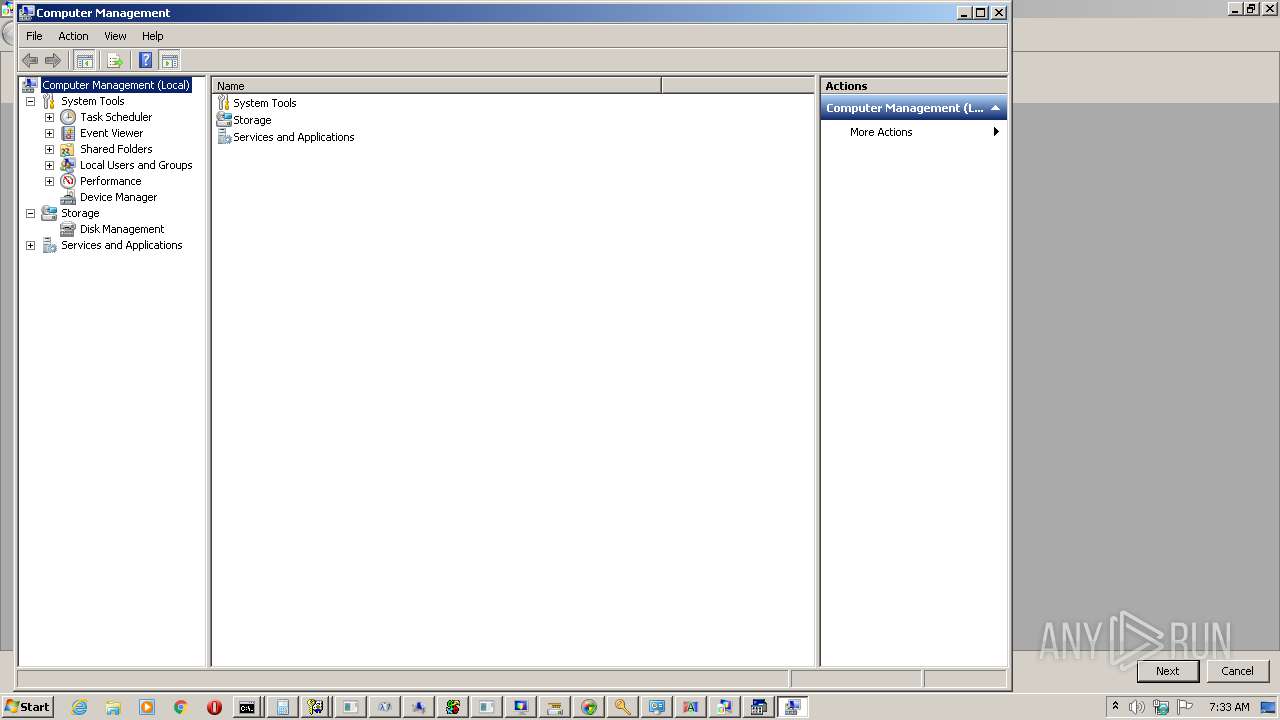Open the File menu
1280x720 pixels.
coord(34,36)
